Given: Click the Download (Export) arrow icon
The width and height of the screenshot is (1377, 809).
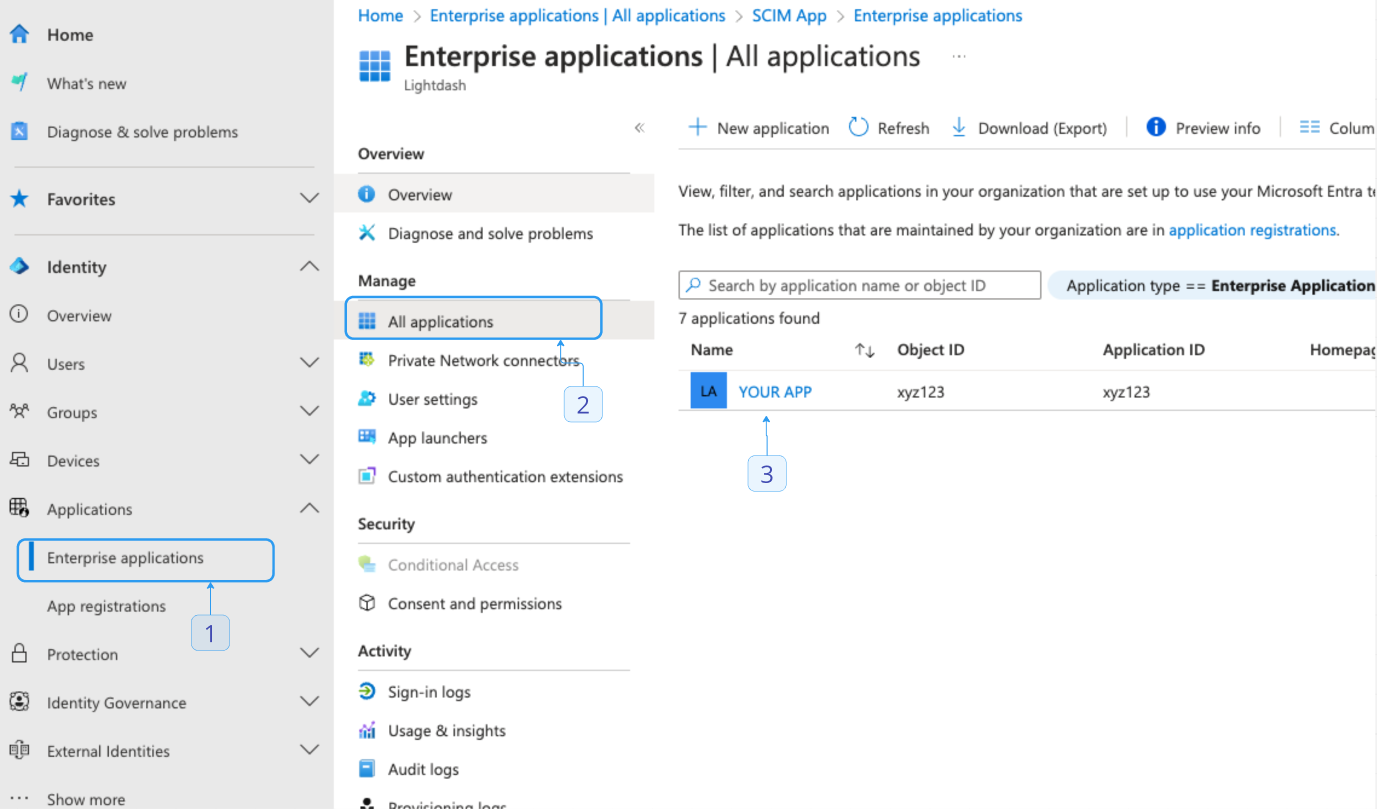Looking at the screenshot, I should [959, 127].
